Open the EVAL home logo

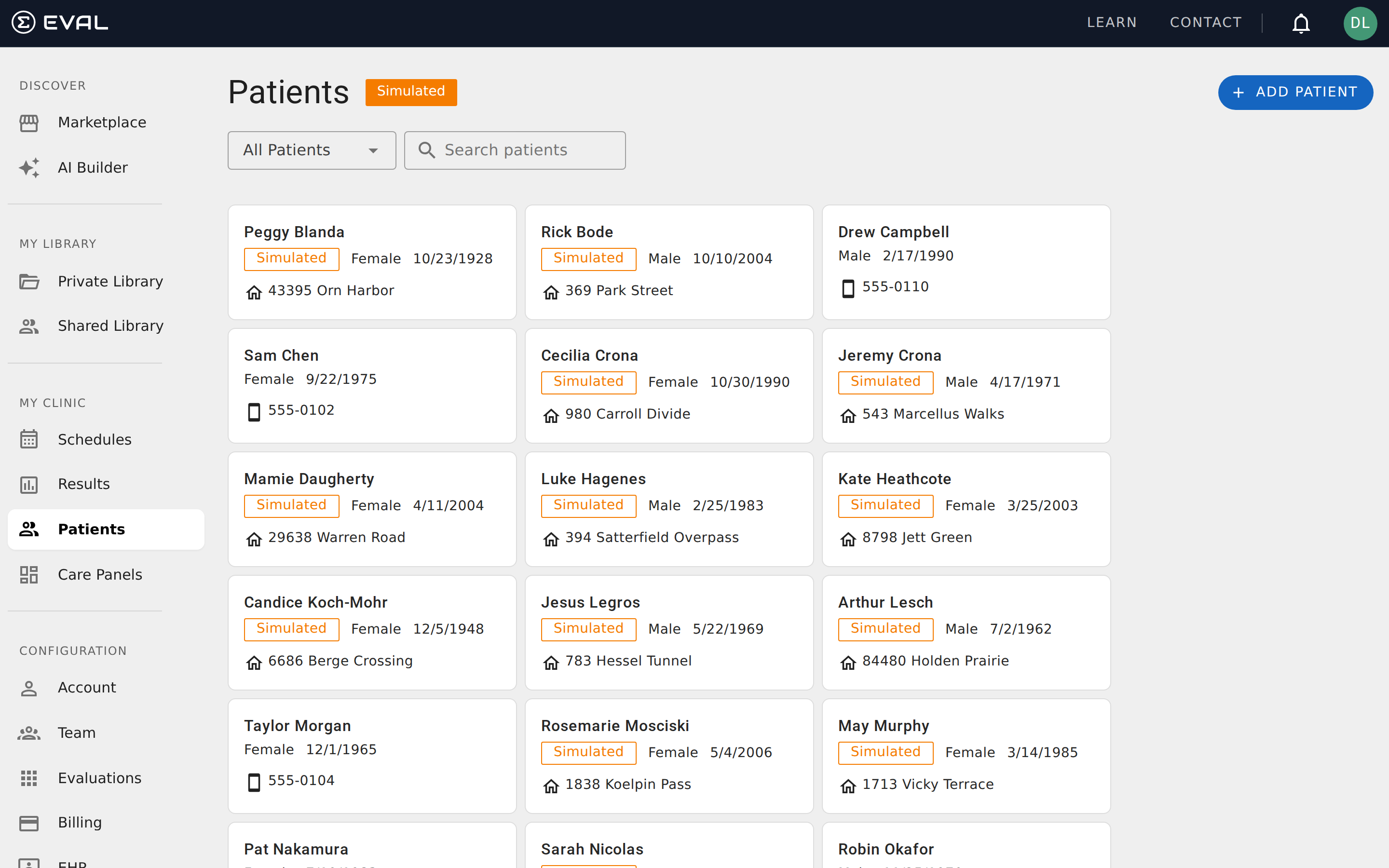[59, 22]
